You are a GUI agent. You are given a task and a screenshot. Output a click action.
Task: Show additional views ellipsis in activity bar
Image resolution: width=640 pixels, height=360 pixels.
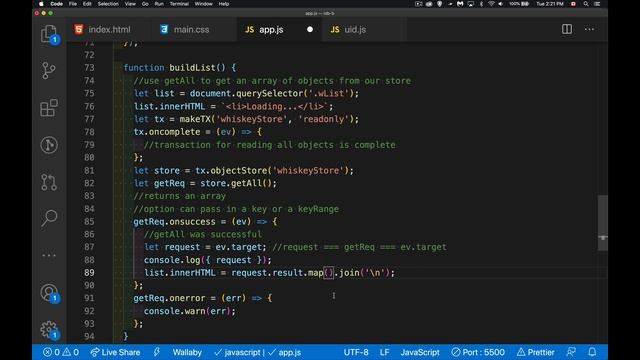pyautogui.click(x=49, y=256)
